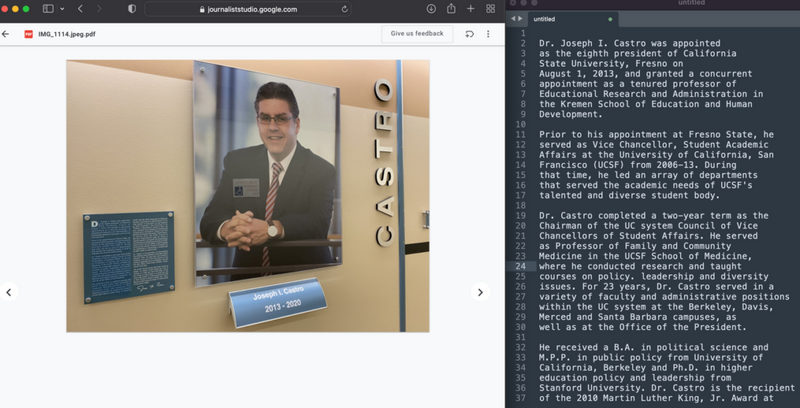Reload the page from the address bar
This screenshot has width=800, height=408.
coord(344,9)
